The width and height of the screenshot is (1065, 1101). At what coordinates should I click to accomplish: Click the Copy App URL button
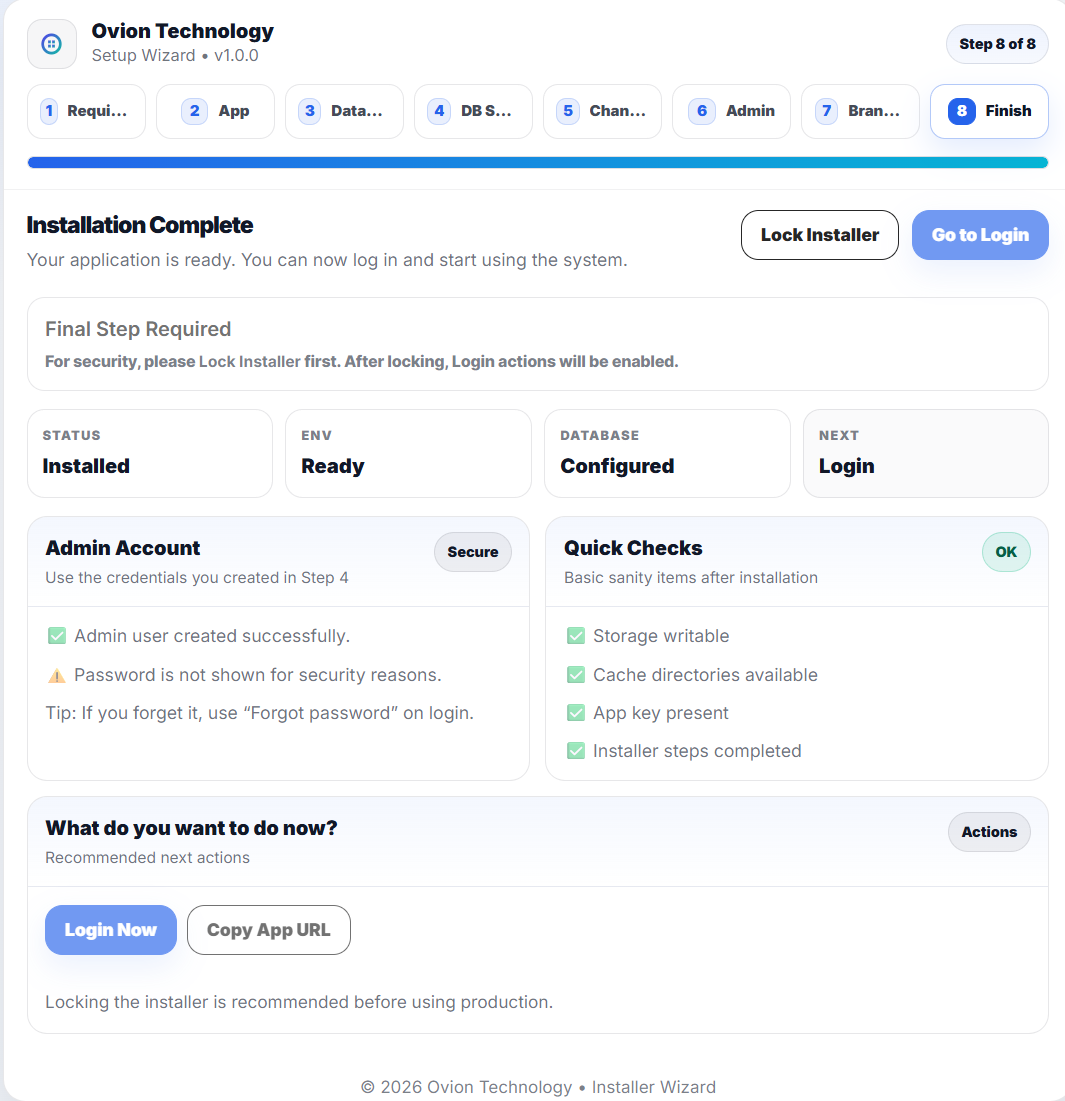(x=268, y=930)
